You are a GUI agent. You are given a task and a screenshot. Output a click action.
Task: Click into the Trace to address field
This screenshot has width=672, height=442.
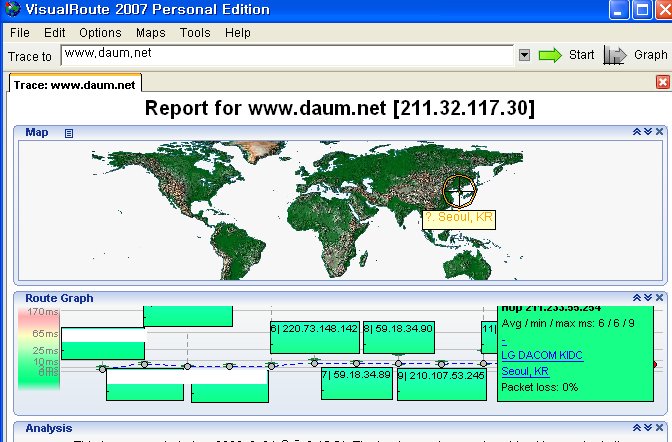point(287,55)
